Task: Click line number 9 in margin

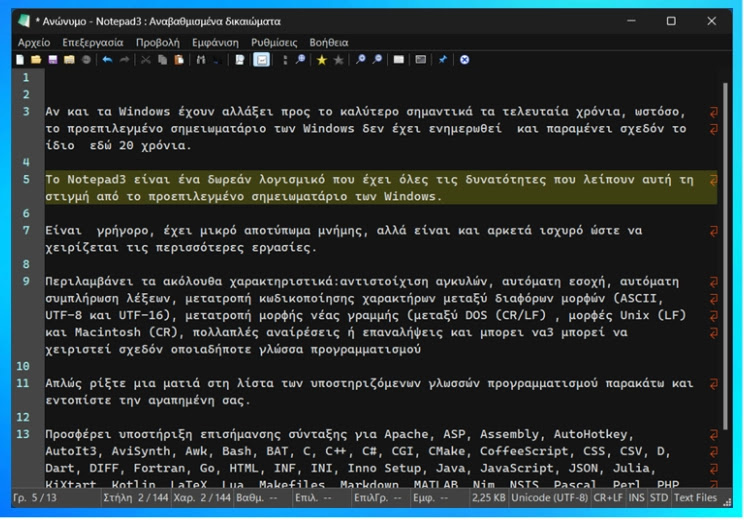Action: point(26,281)
